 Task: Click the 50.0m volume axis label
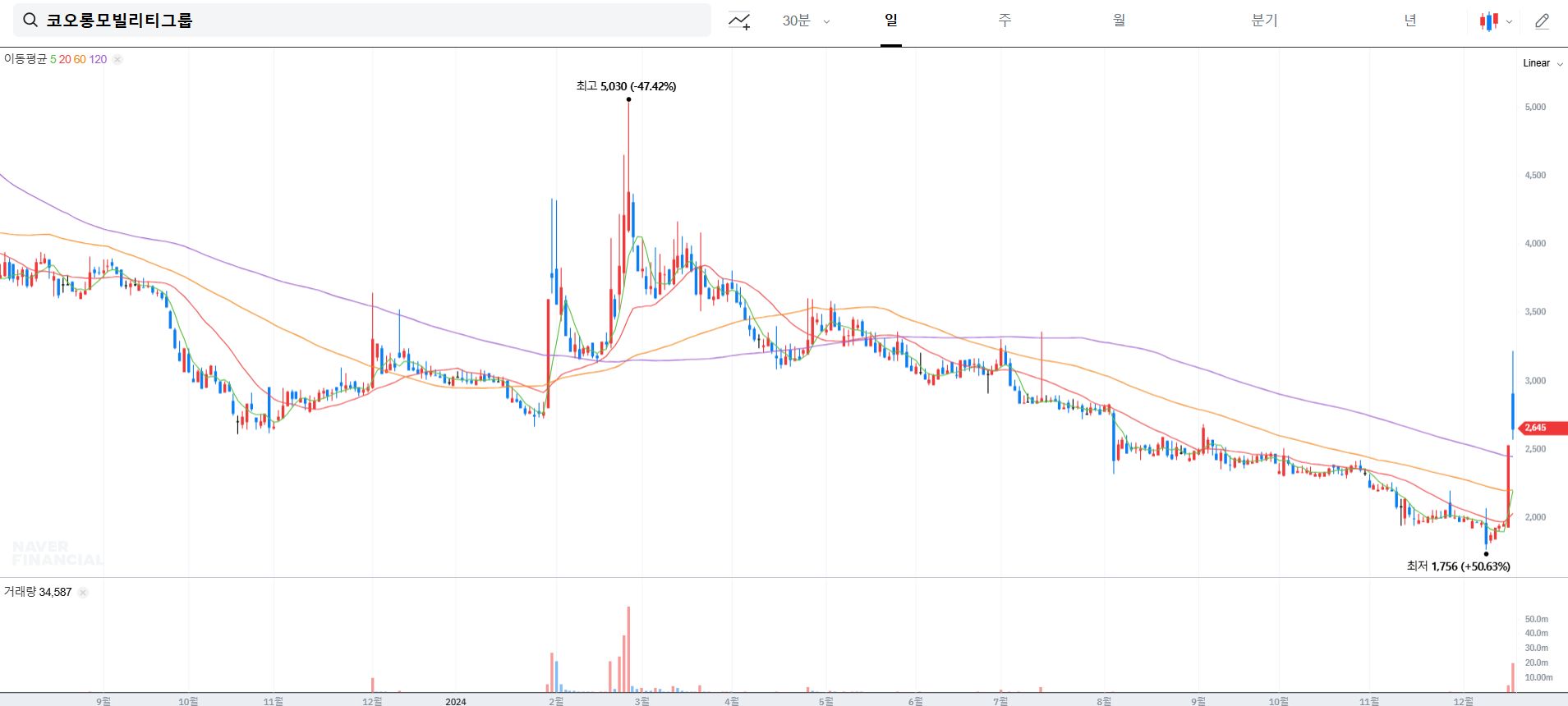(x=1536, y=619)
